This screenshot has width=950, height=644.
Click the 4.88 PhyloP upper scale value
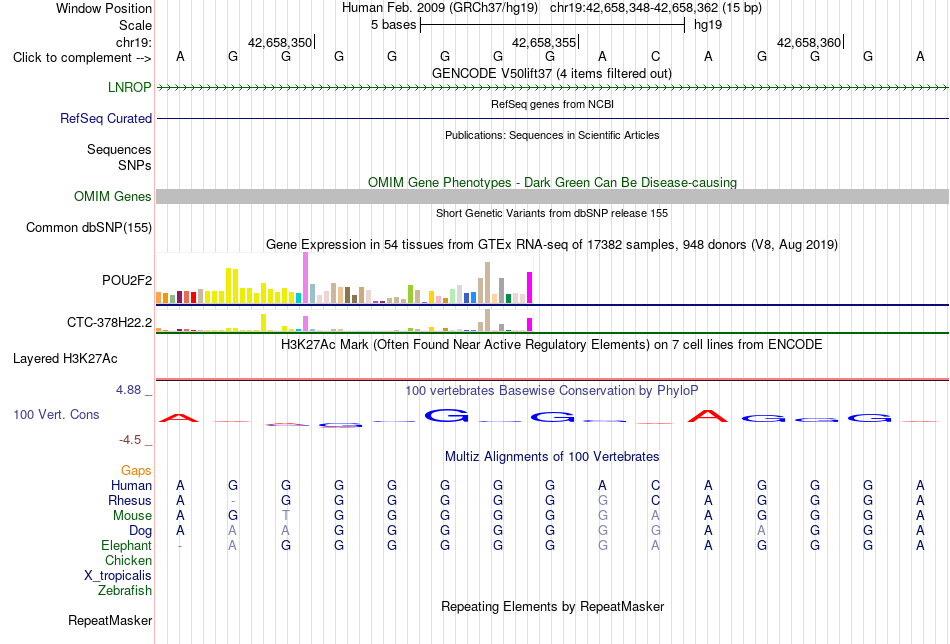128,390
